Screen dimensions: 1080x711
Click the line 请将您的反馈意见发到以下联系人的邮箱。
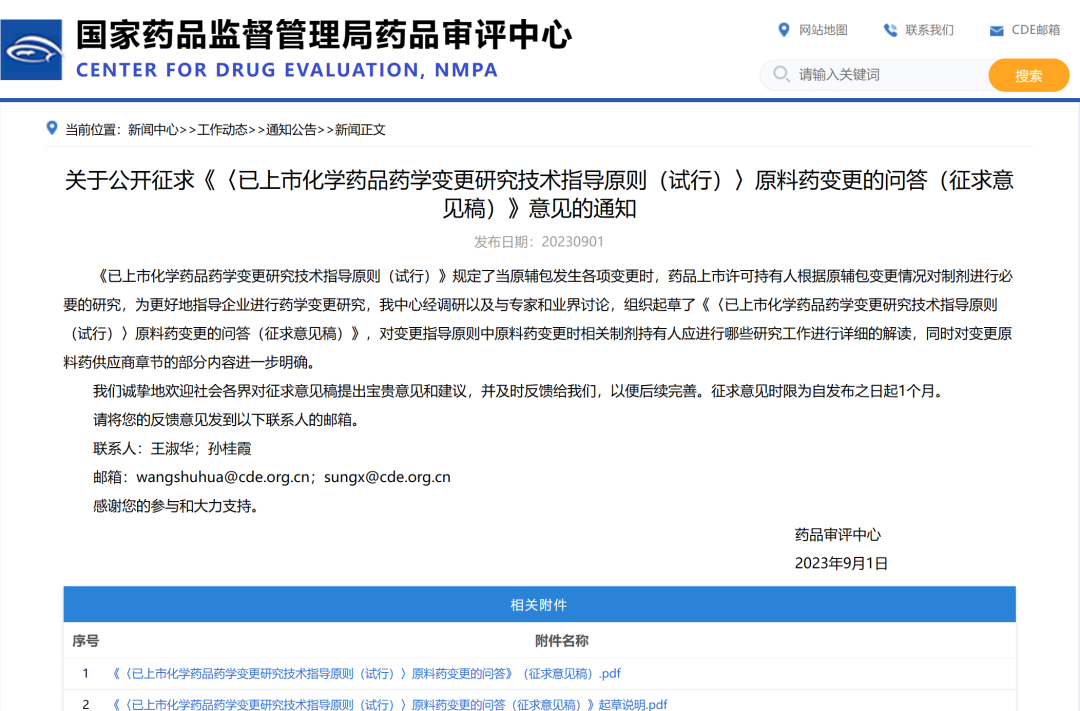[229, 420]
